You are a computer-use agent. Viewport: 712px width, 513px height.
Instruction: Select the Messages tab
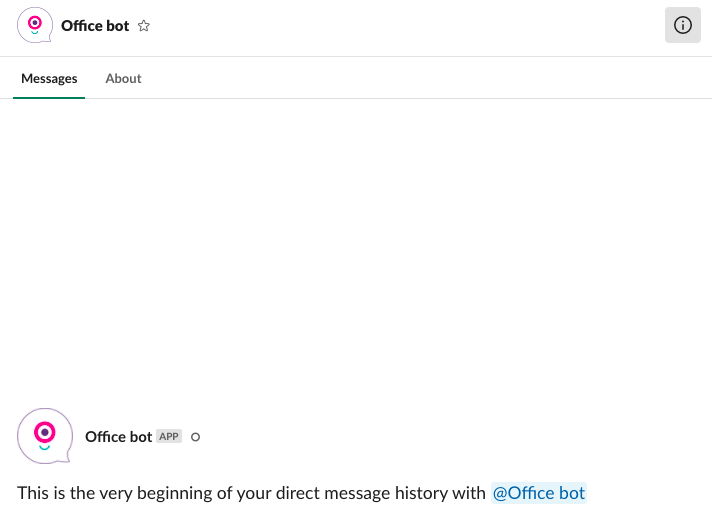49,79
